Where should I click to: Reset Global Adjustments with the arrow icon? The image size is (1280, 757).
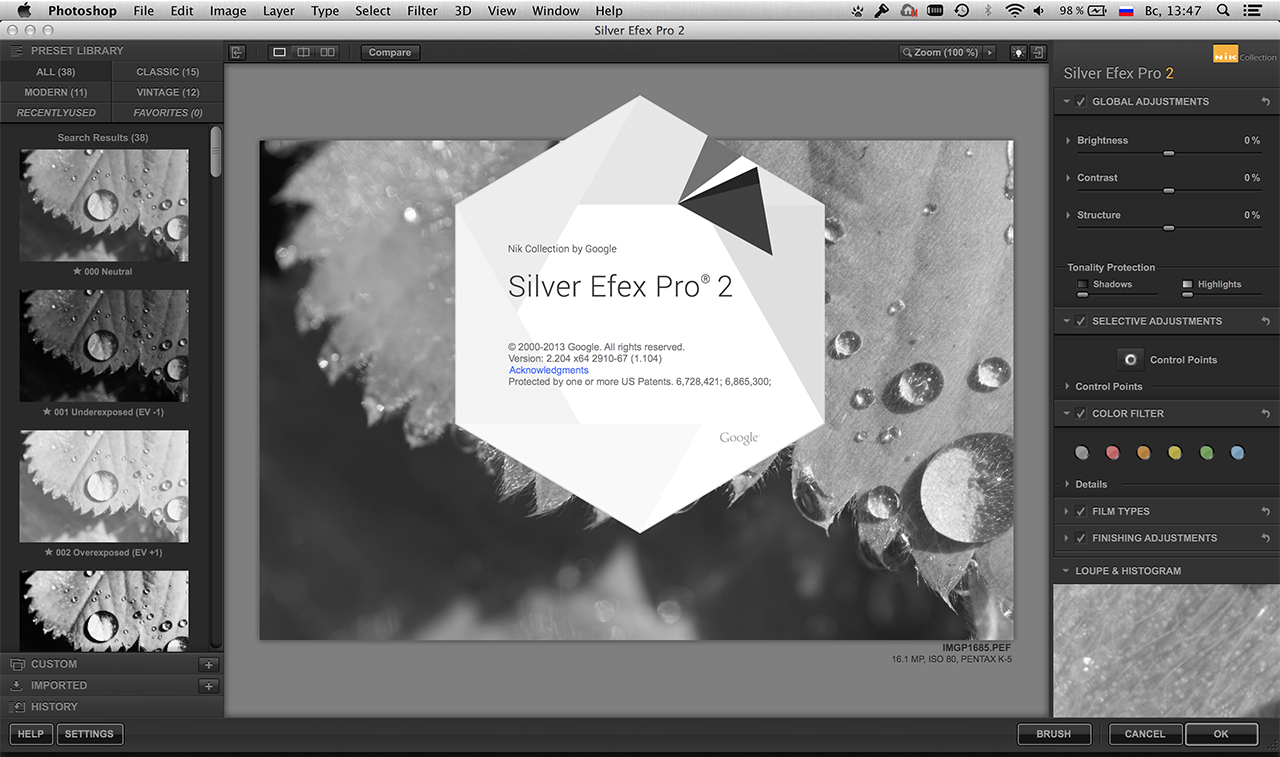click(1266, 102)
